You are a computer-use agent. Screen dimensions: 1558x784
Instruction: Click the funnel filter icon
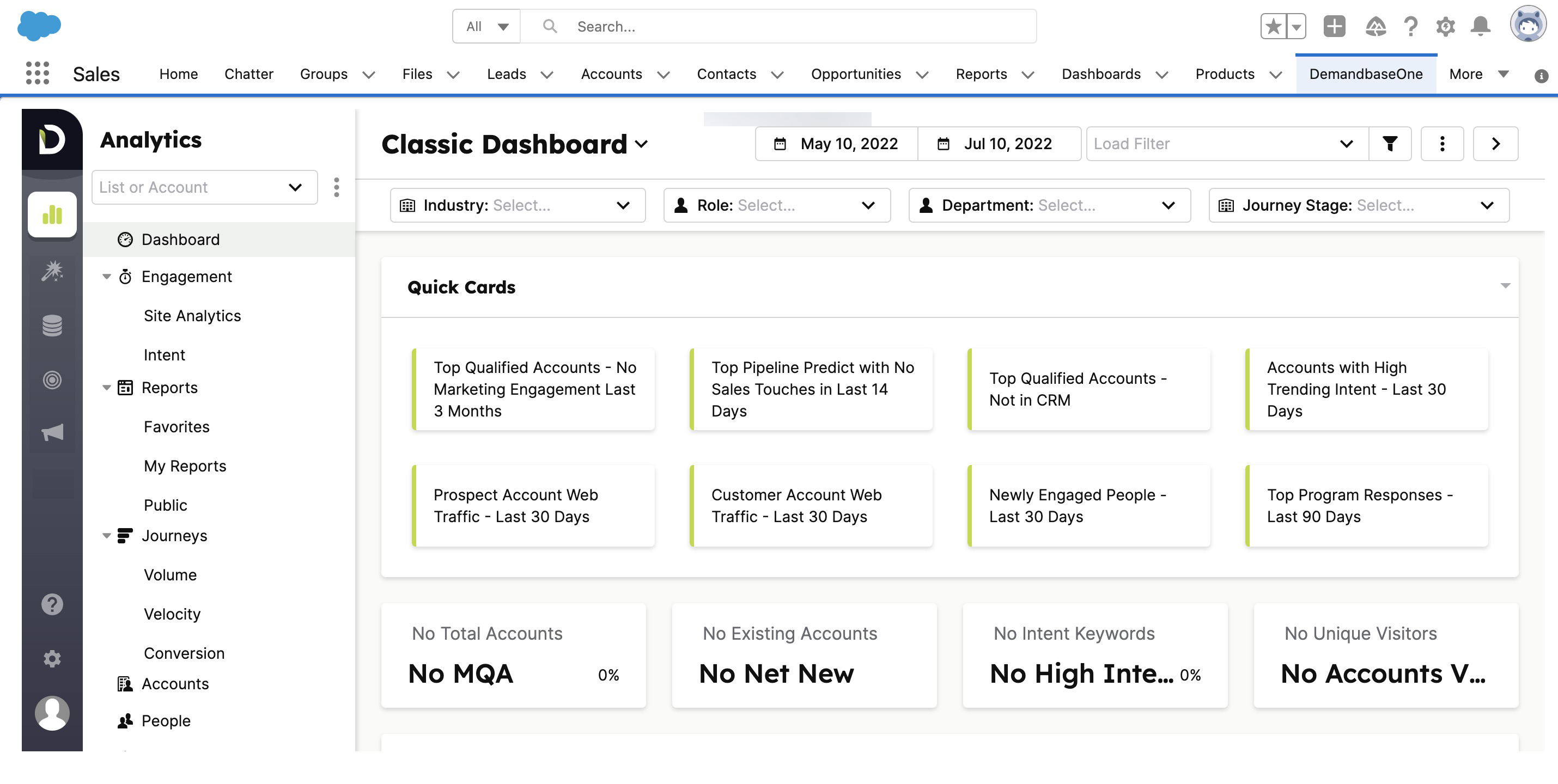click(x=1390, y=144)
